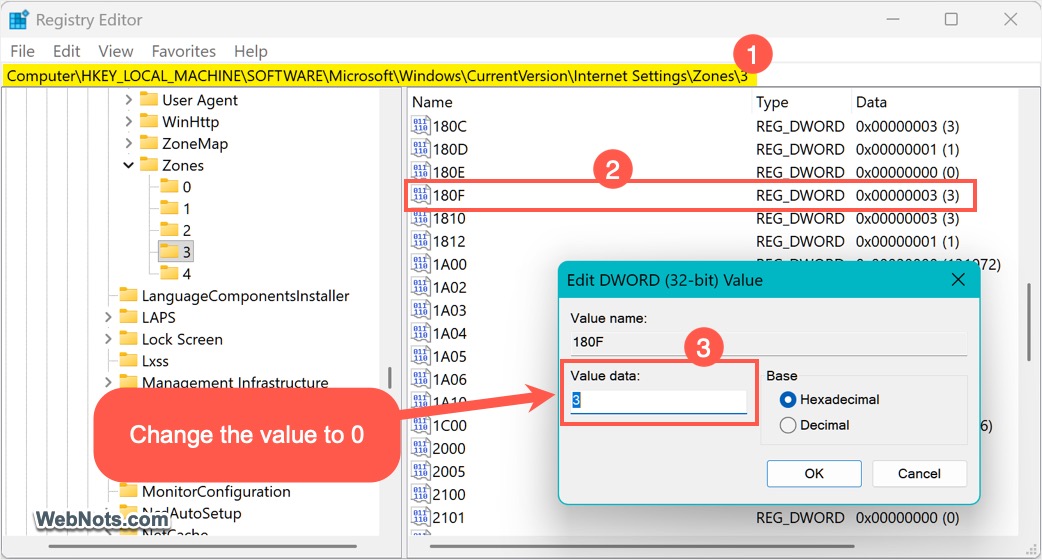Click into the Value data field
The height and width of the screenshot is (560, 1042).
coord(658,400)
